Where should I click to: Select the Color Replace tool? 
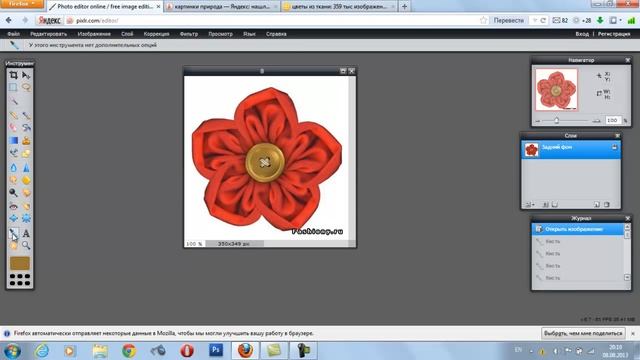13,153
